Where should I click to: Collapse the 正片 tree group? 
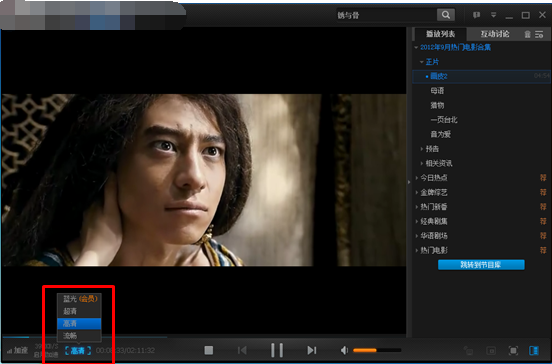point(422,62)
